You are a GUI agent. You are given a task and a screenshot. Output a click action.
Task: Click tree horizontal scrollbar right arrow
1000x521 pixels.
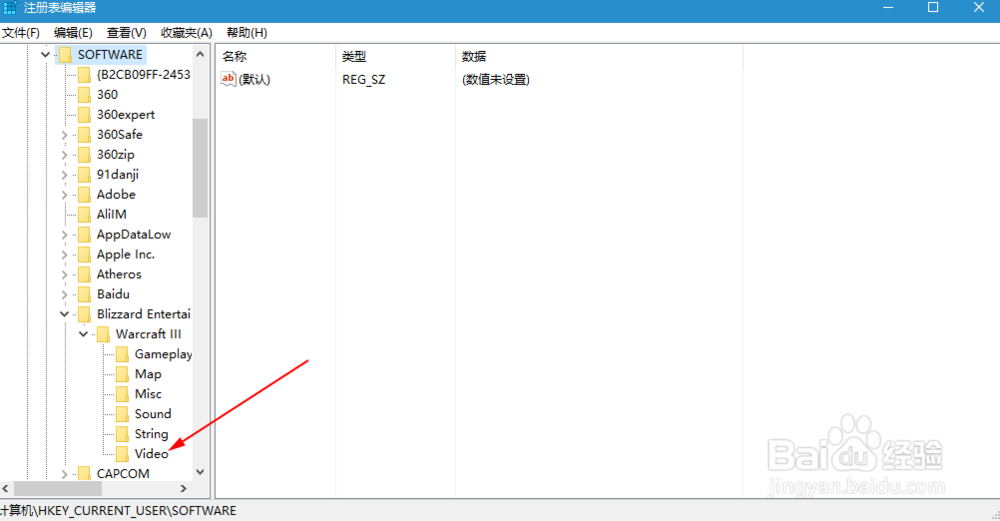tap(184, 488)
